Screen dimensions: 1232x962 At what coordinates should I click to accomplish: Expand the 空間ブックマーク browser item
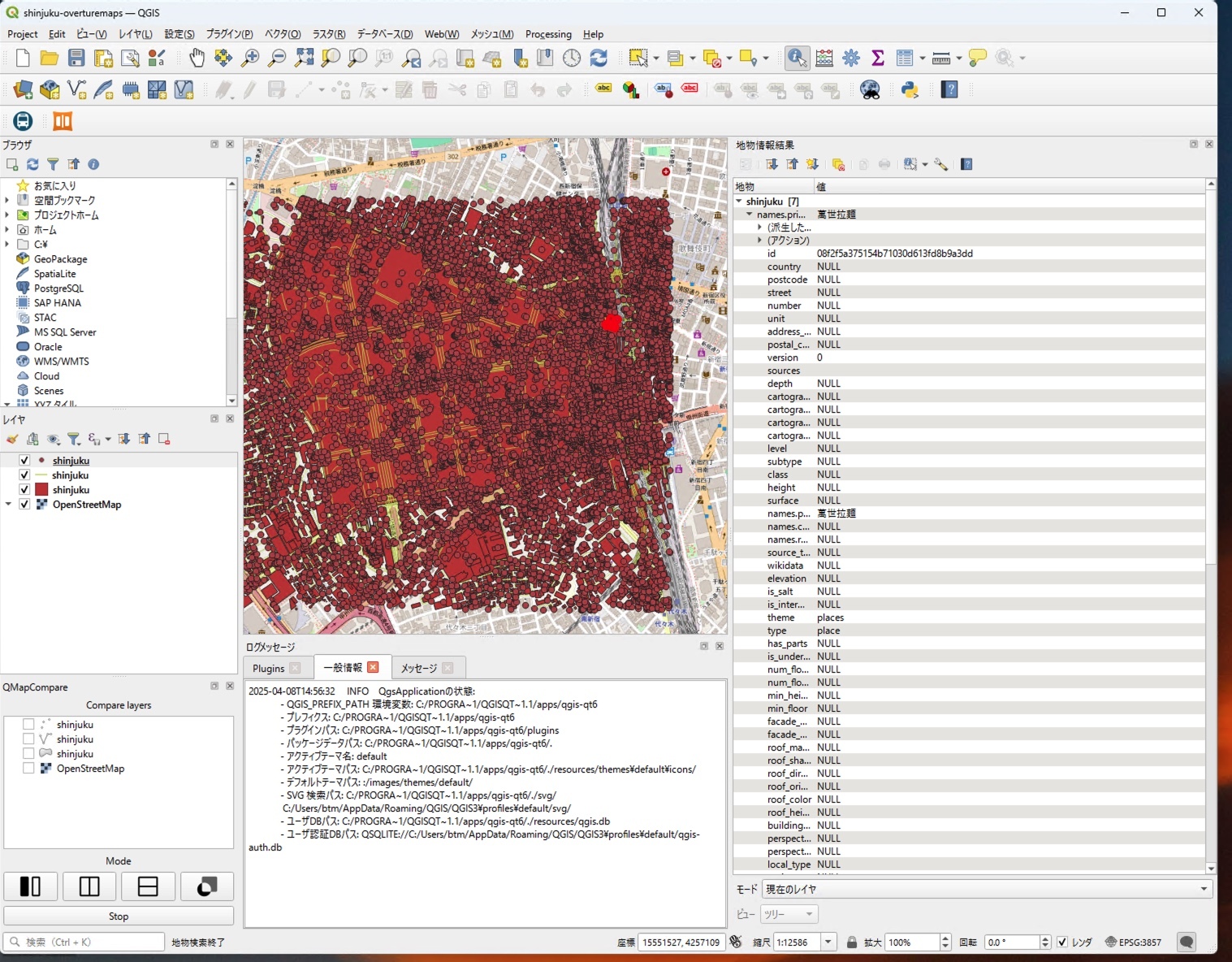click(x=7, y=200)
